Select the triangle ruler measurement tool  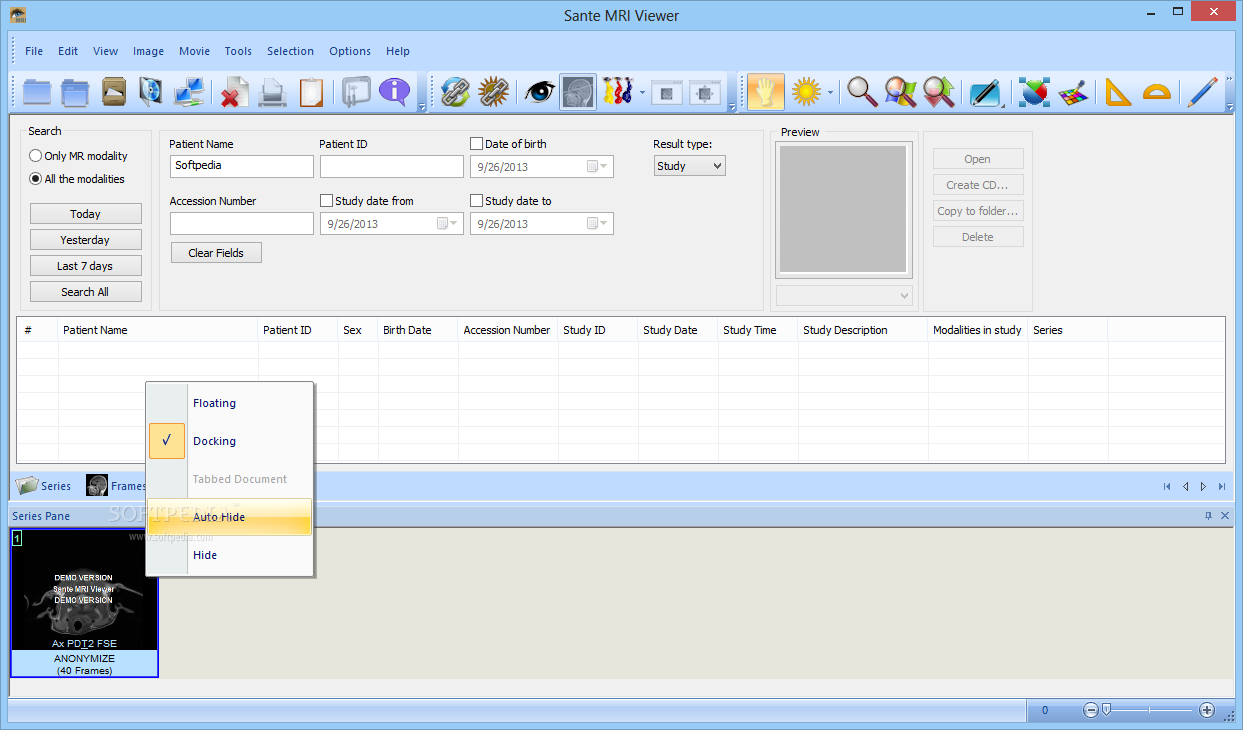coord(1117,92)
